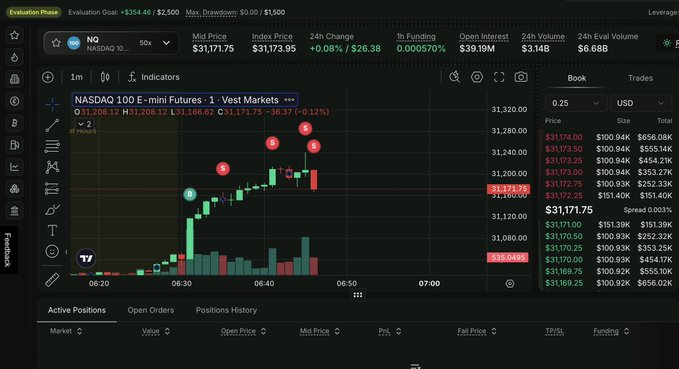The image size is (679, 369).
Task: Select the forecasting and measurement tool
Action: (x=52, y=188)
